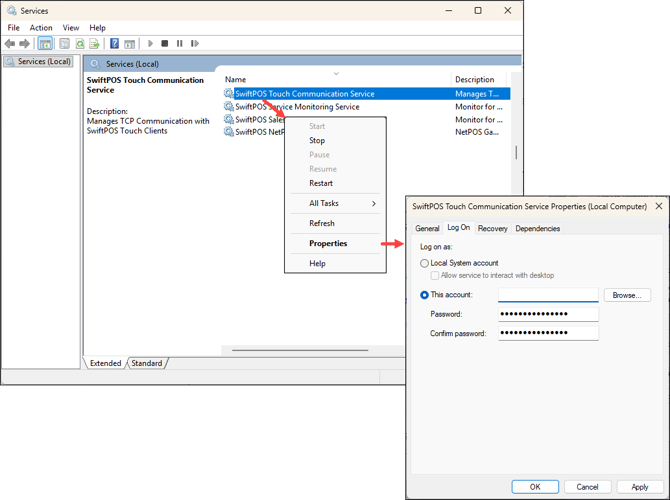This screenshot has height=500, width=670.
Task: Click the Show/Hide Action Pane icon
Action: coord(129,44)
